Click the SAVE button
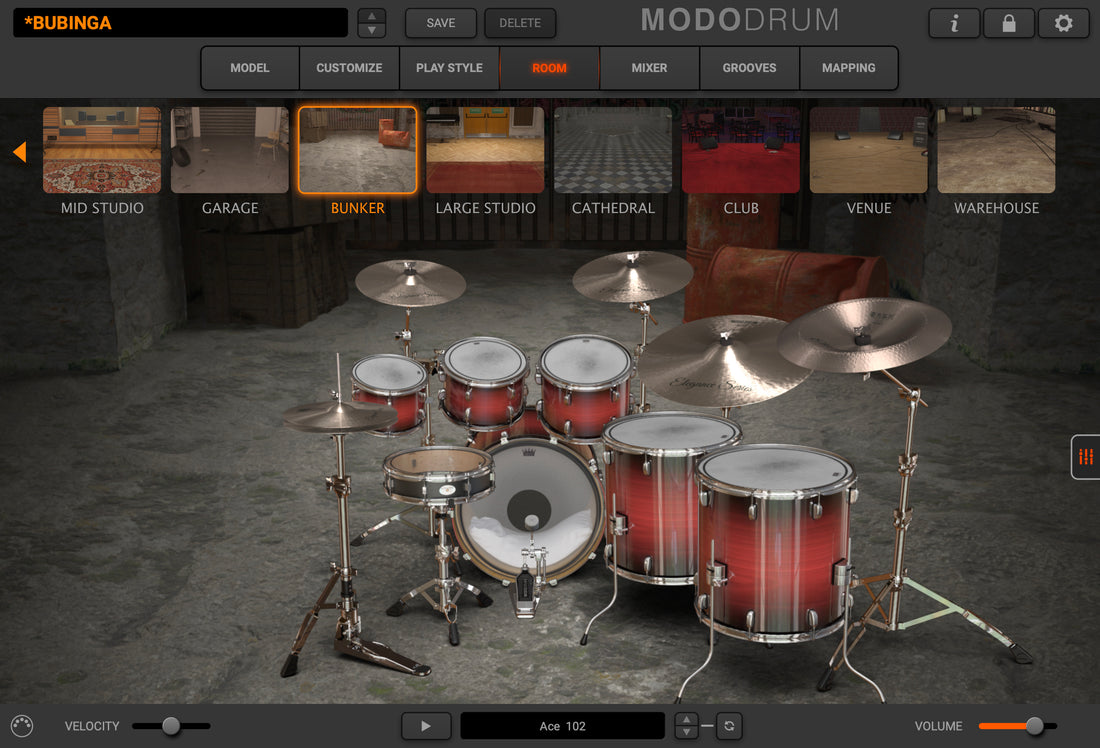Viewport: 1100px width, 748px height. click(441, 23)
